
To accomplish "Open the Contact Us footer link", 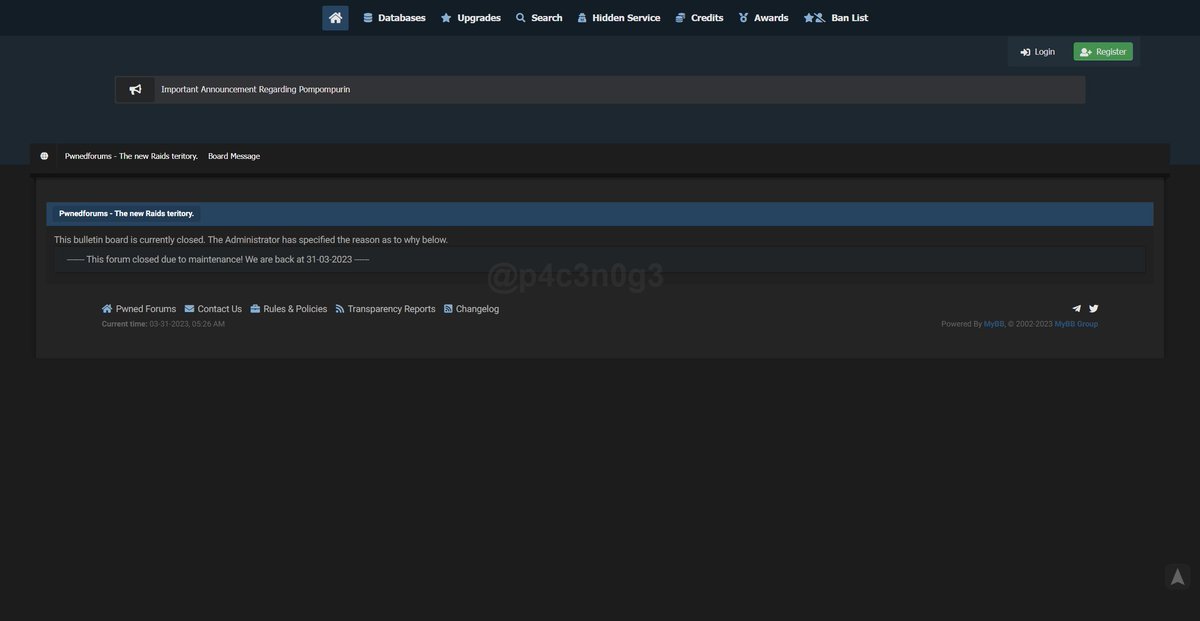I will pyautogui.click(x=213, y=309).
